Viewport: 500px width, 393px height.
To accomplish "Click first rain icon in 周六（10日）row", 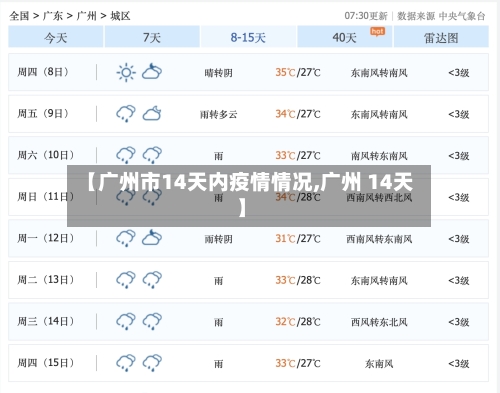I will [126, 155].
